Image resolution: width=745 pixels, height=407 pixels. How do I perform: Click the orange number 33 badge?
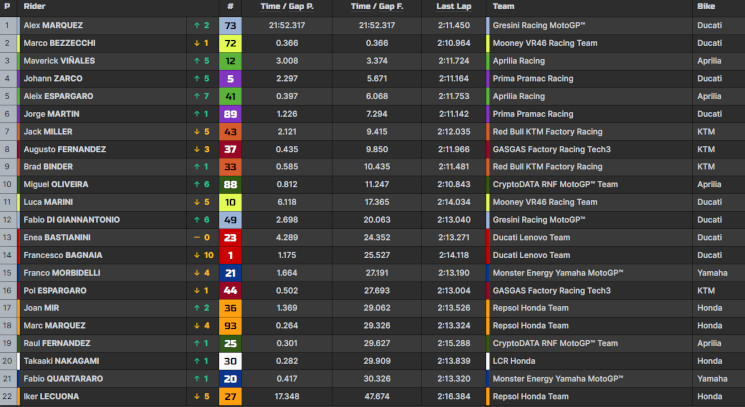pyautogui.click(x=230, y=167)
